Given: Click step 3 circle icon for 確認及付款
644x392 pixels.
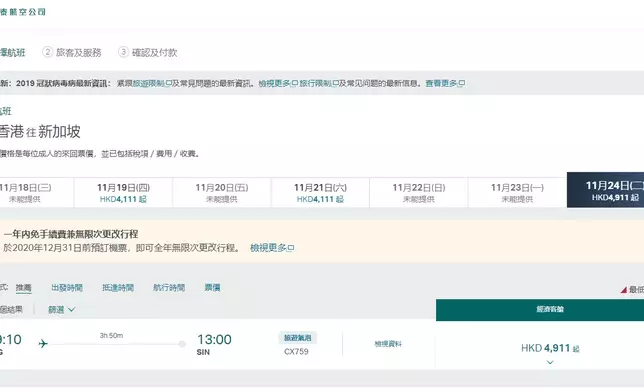Looking at the screenshot, I should [x=123, y=52].
